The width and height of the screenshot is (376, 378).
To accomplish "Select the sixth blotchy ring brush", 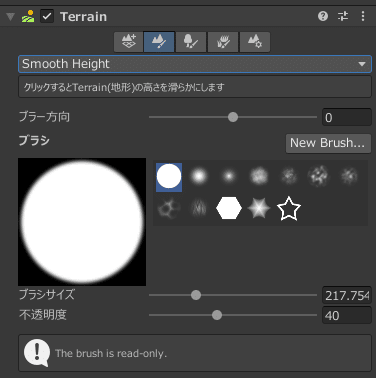I will click(318, 176).
